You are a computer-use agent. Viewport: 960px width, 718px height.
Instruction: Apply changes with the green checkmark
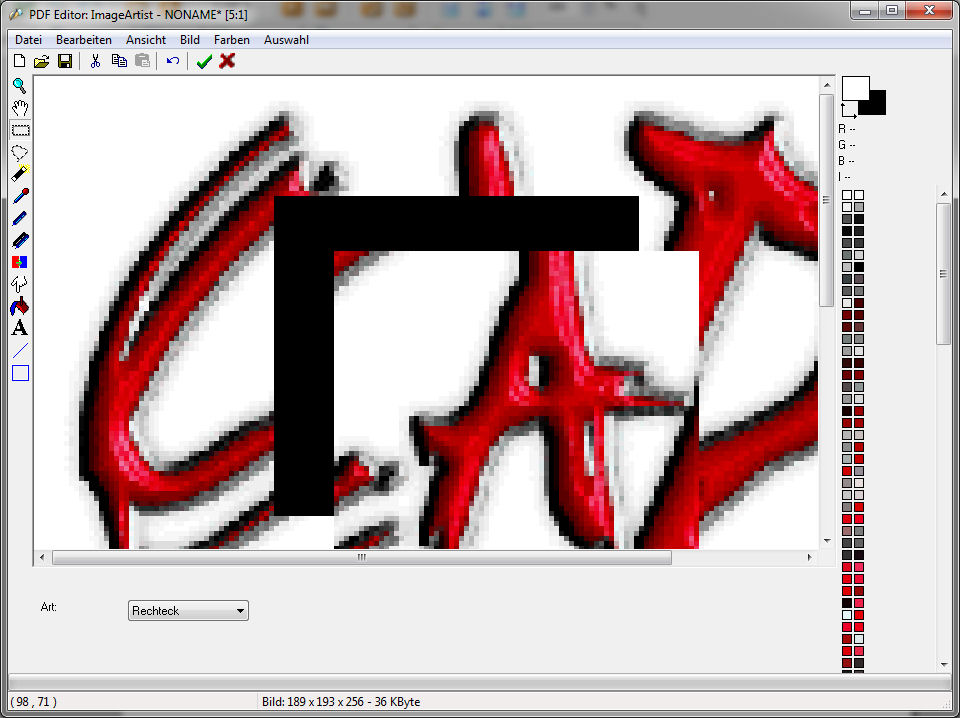[204, 61]
